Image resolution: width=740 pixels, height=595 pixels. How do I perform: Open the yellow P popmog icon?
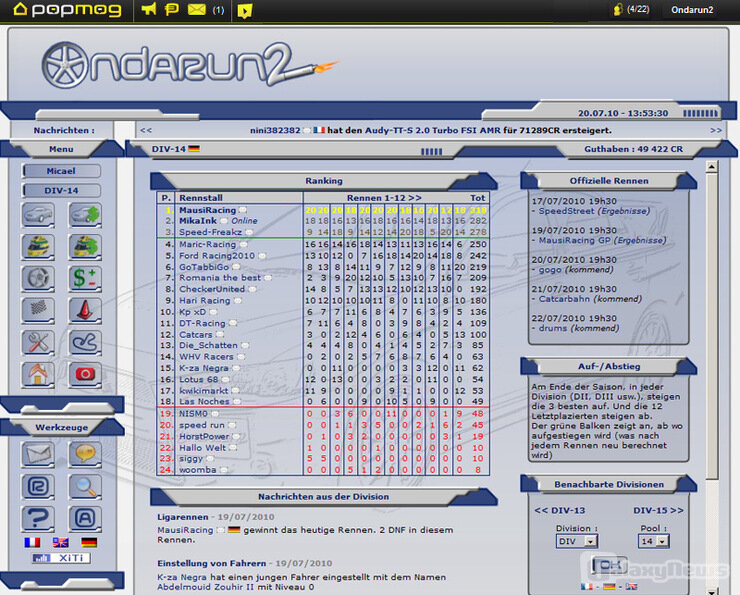point(171,9)
